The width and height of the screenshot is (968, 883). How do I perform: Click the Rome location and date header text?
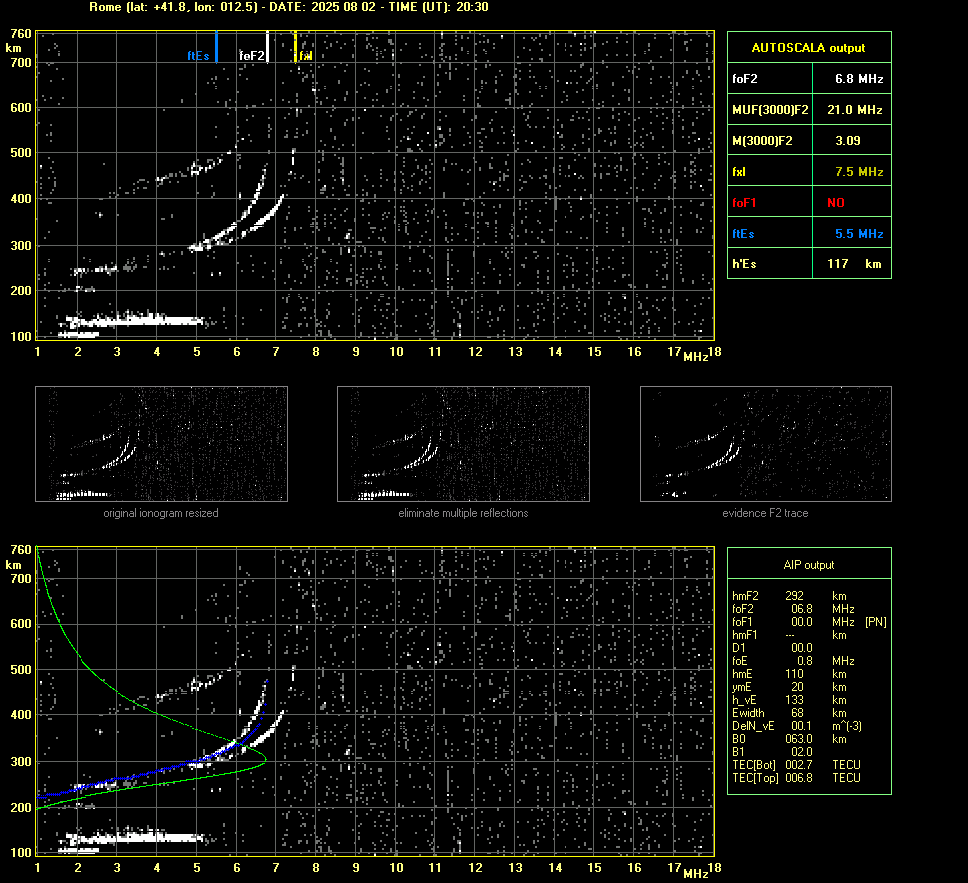pyautogui.click(x=289, y=7)
